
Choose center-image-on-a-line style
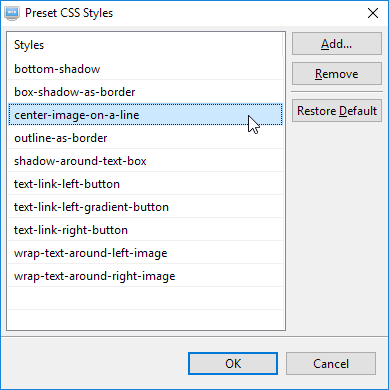(145, 115)
